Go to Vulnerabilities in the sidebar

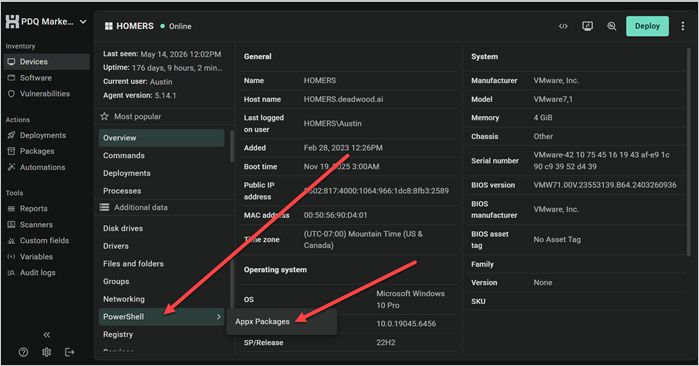coord(45,94)
